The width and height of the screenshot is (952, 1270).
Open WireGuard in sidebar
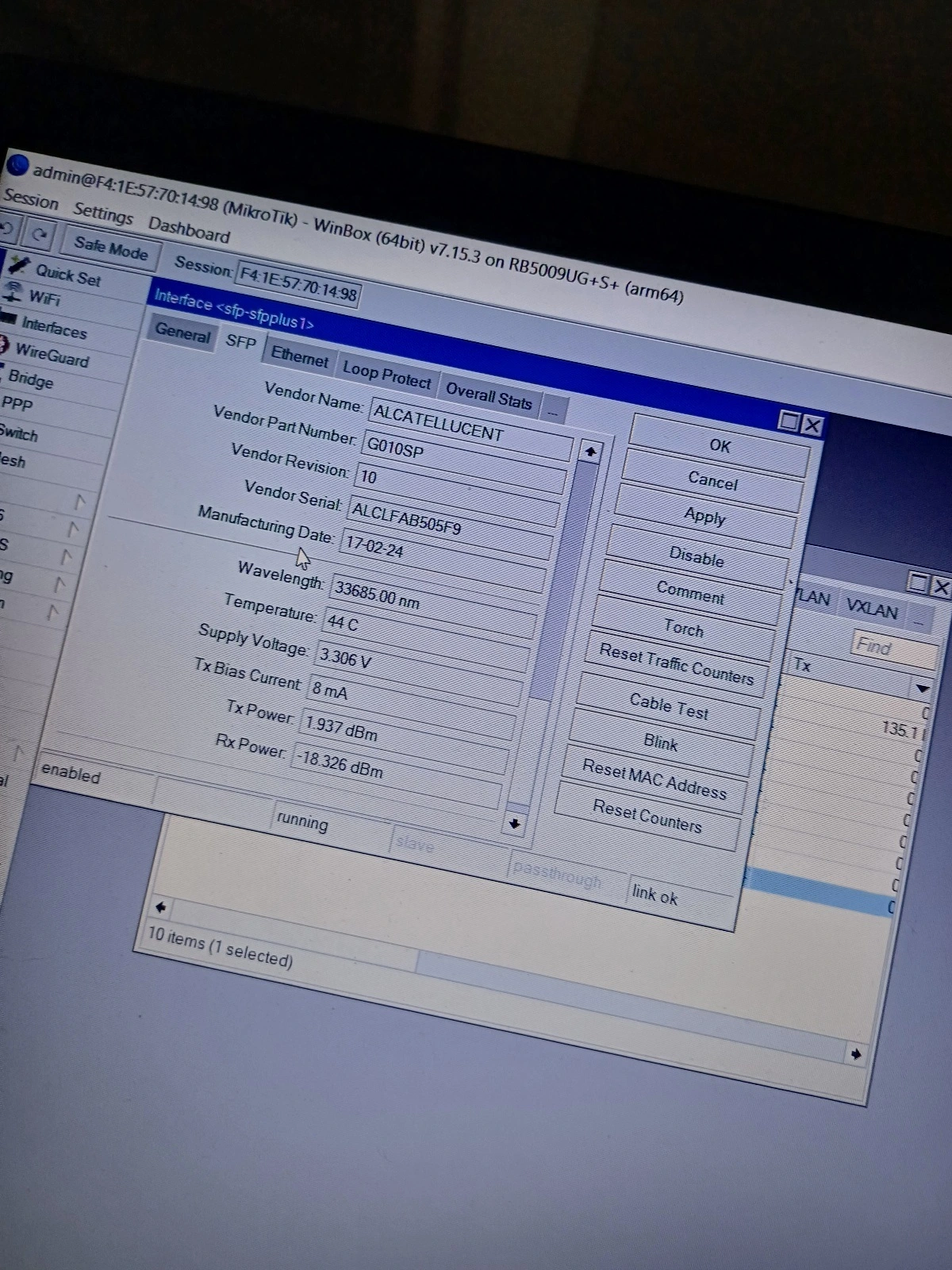52,355
